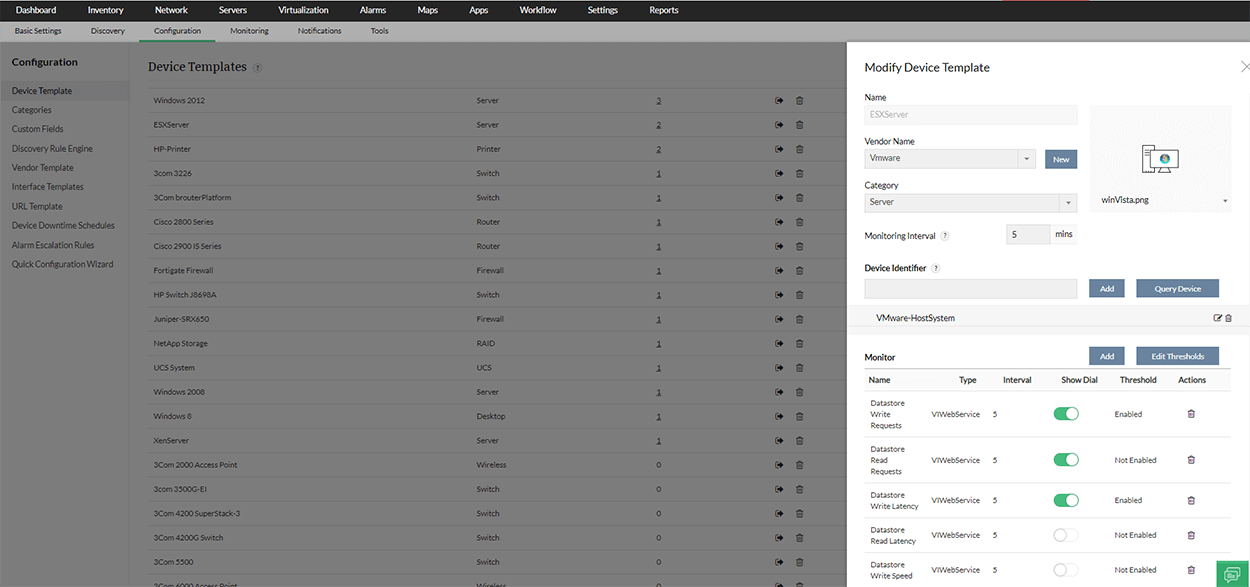Disable Show Dial for Datastore Write Requests
The image size is (1250, 587).
[1066, 412]
